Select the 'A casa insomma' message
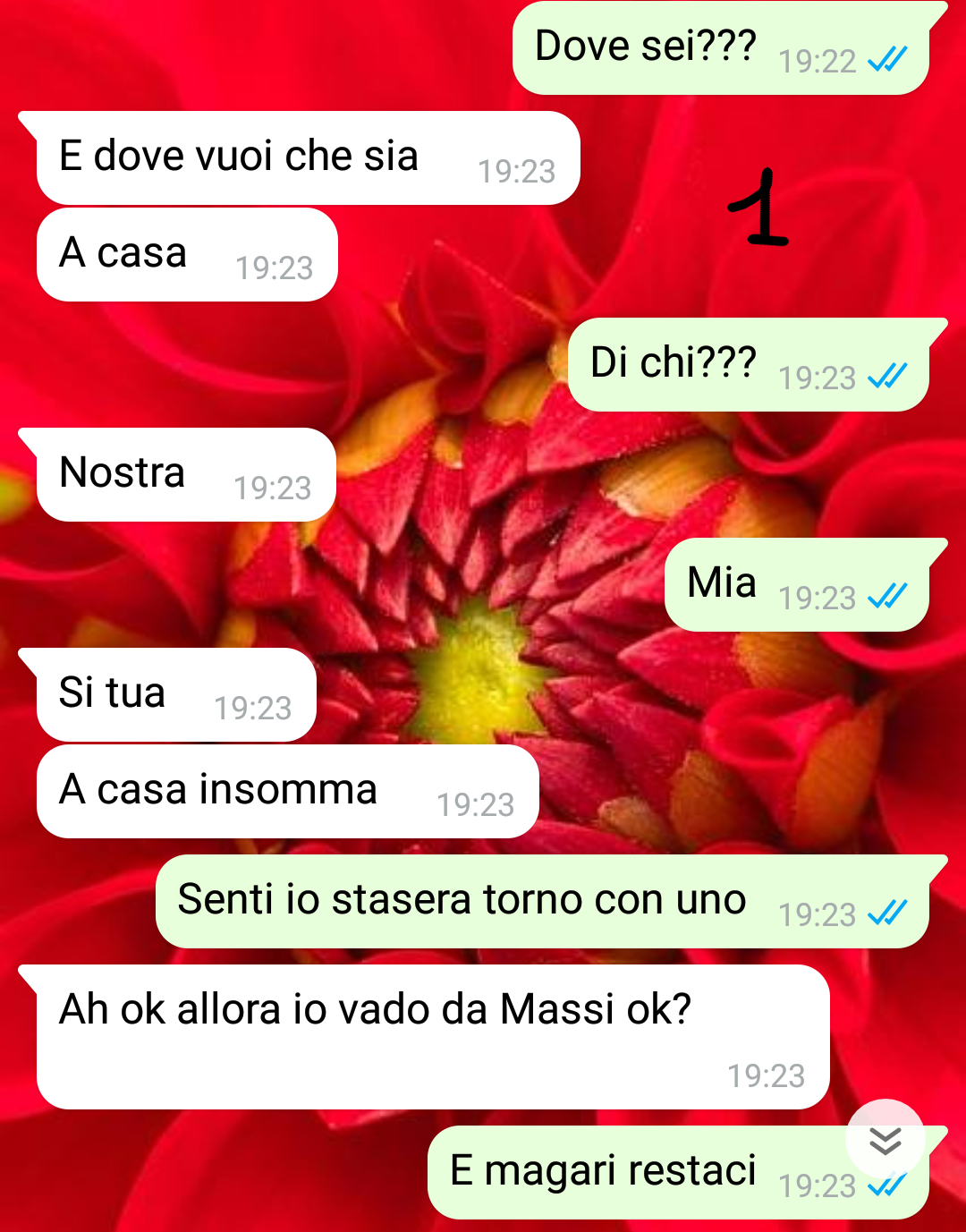This screenshot has height=1232, width=966. (288, 792)
